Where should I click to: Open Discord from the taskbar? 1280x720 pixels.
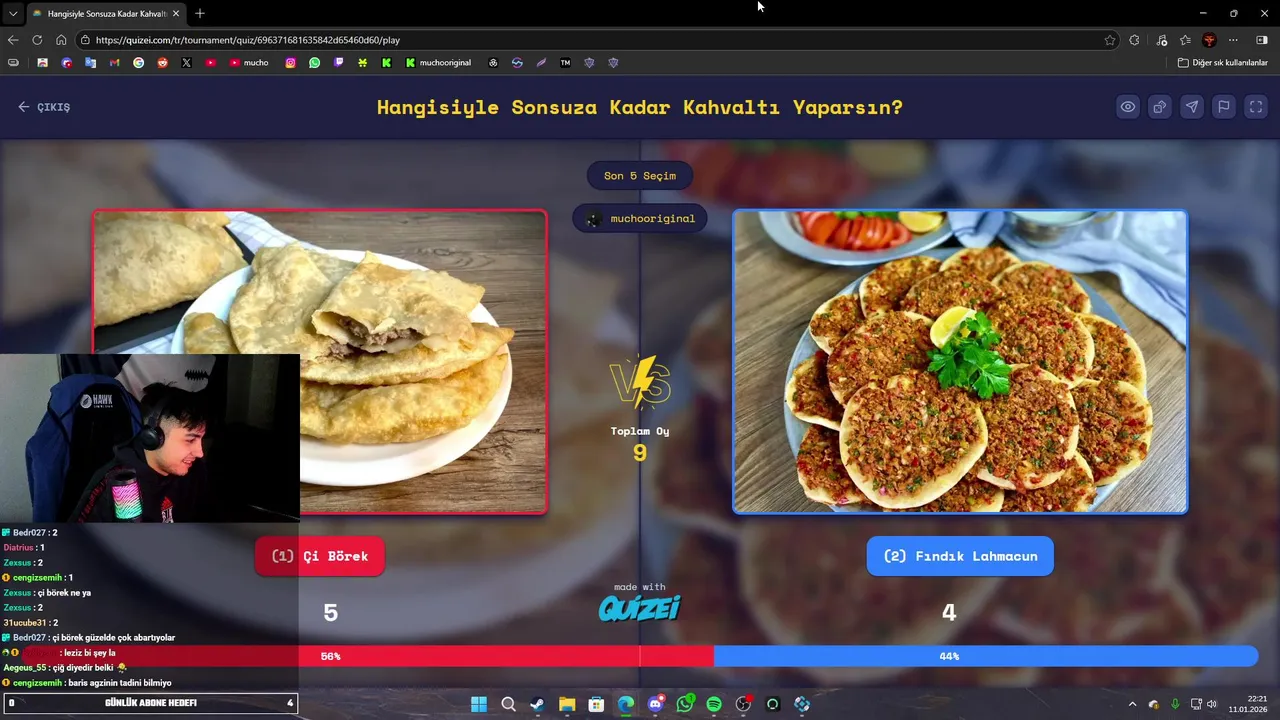[655, 704]
